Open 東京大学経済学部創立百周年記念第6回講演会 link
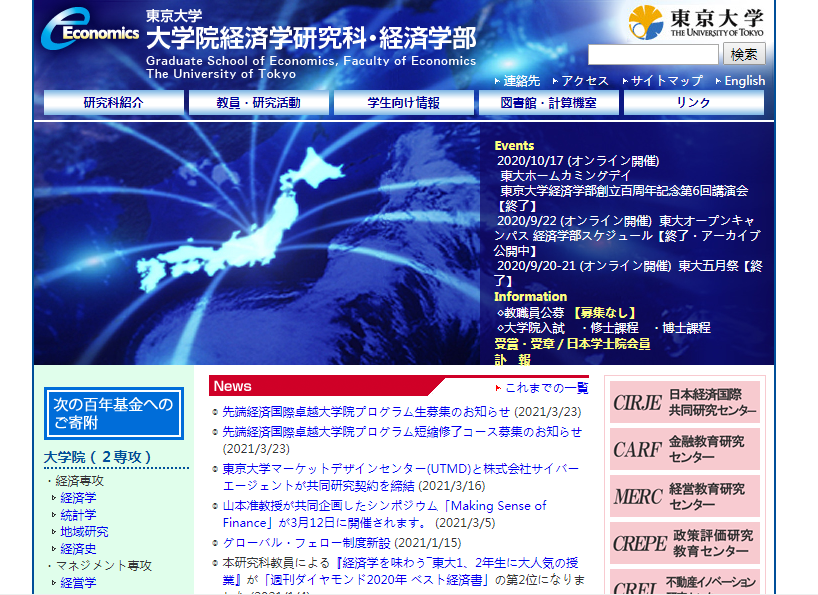 click(x=624, y=191)
